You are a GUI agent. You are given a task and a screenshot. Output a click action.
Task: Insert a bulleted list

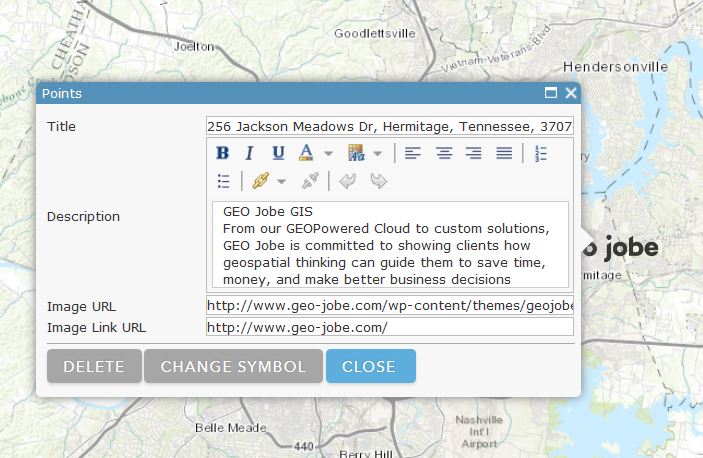click(x=224, y=181)
